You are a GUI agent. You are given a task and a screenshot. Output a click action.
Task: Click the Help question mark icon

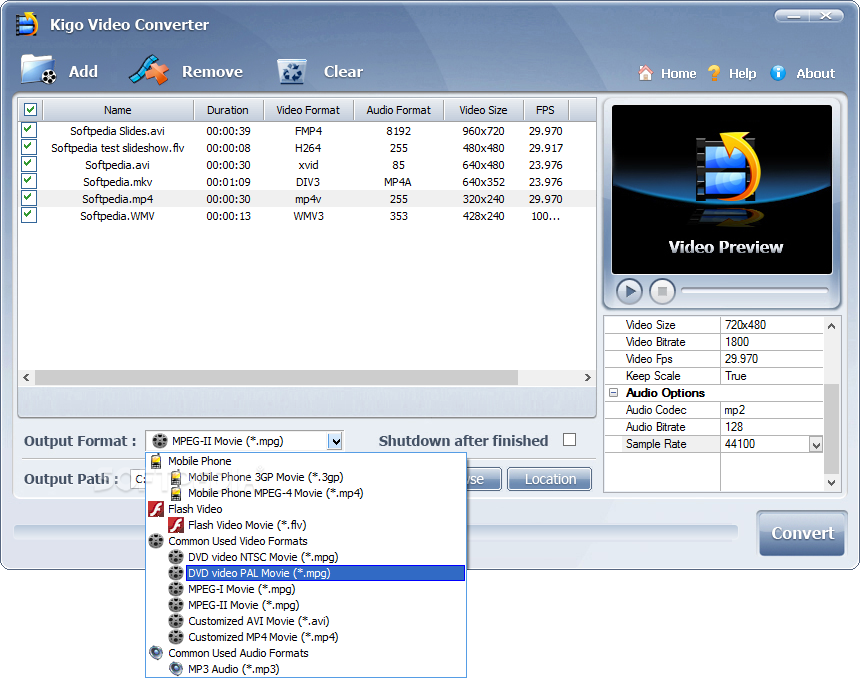point(714,73)
